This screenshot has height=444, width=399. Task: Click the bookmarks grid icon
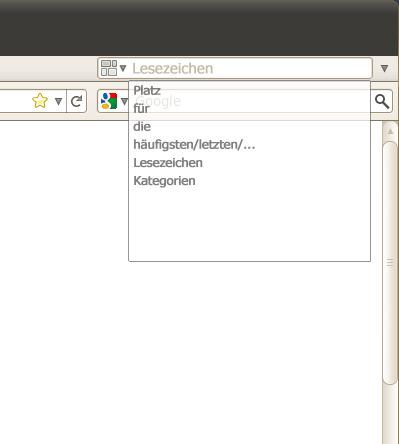[x=109, y=68]
